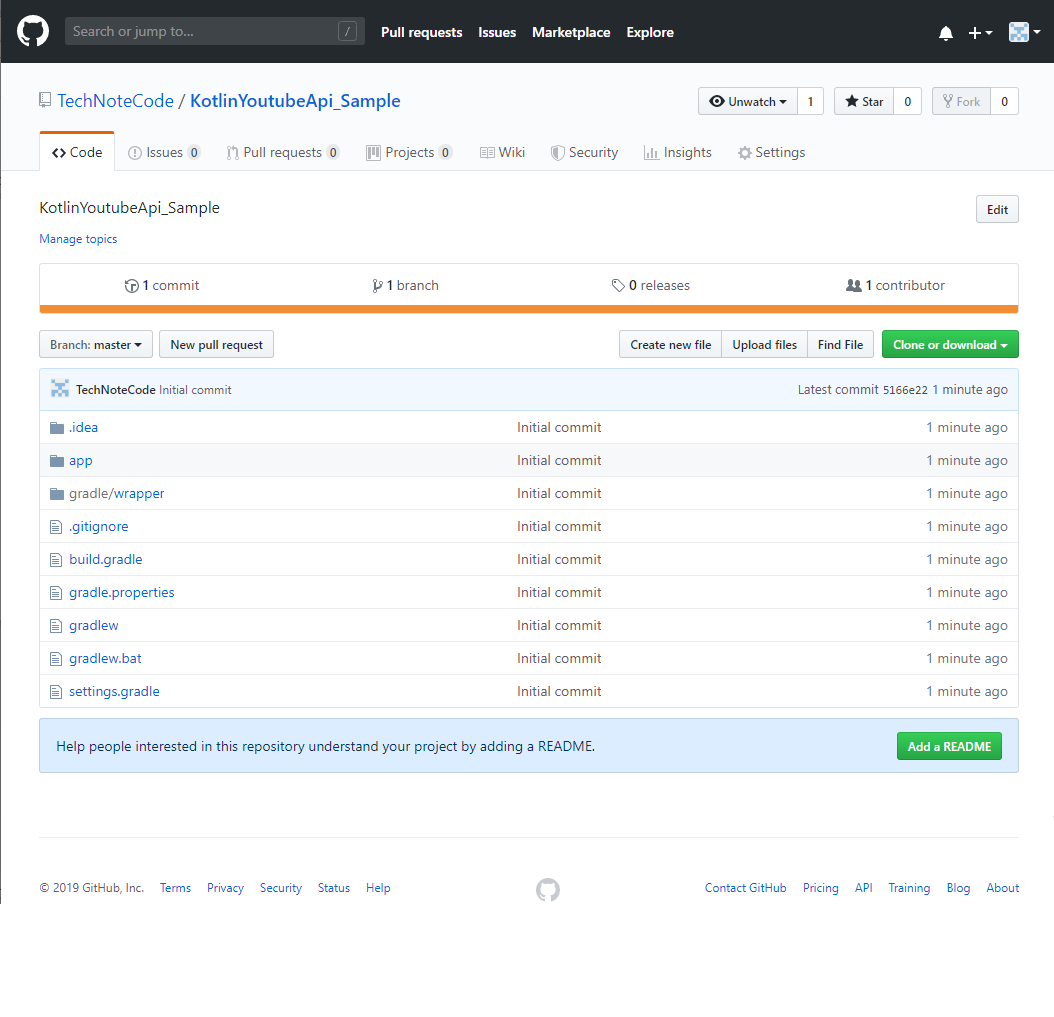Open the commit history via commit icon
Image resolution: width=1054 pixels, height=1017 pixels.
pos(133,285)
